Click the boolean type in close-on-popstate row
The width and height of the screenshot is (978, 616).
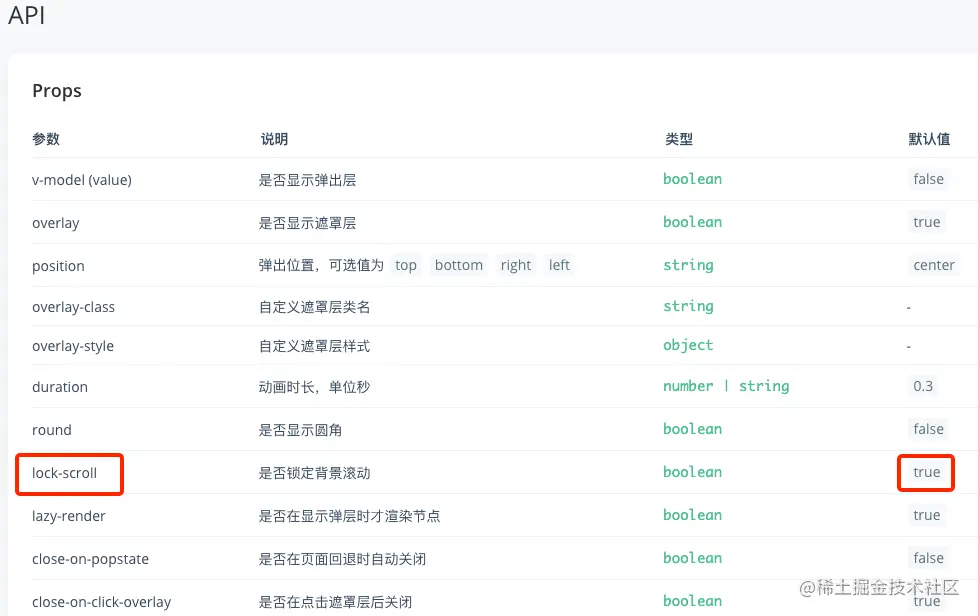(692, 559)
